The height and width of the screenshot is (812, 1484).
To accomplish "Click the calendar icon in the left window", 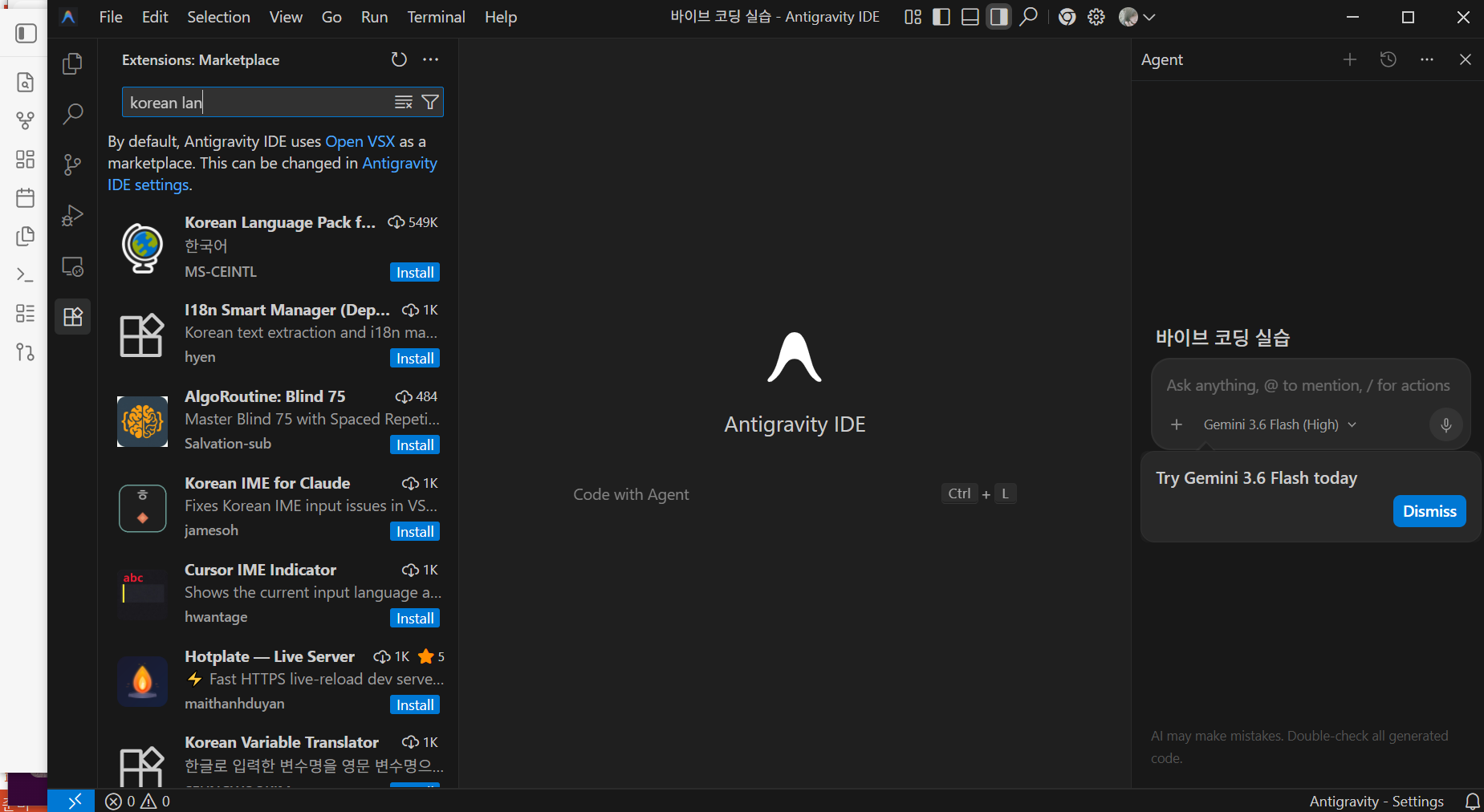I will pos(26,197).
